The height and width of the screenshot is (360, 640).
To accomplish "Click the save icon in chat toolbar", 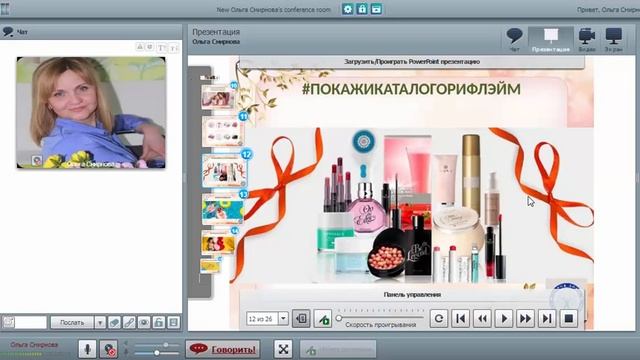I will (173, 322).
